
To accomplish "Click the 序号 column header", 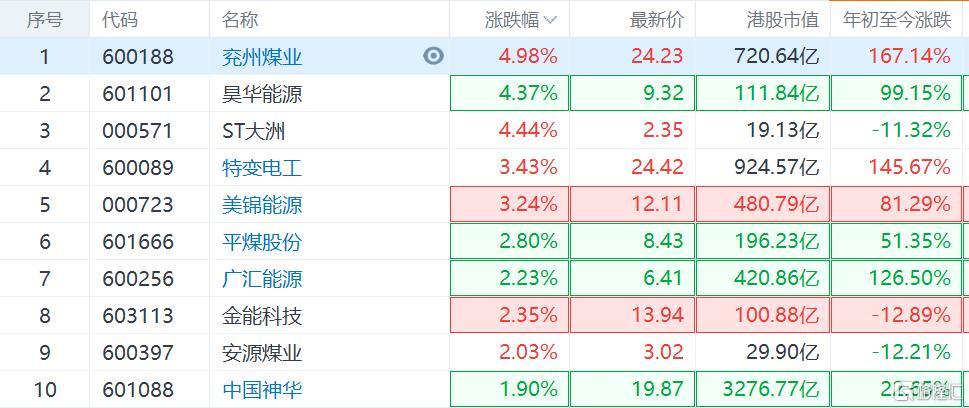I will [43, 19].
